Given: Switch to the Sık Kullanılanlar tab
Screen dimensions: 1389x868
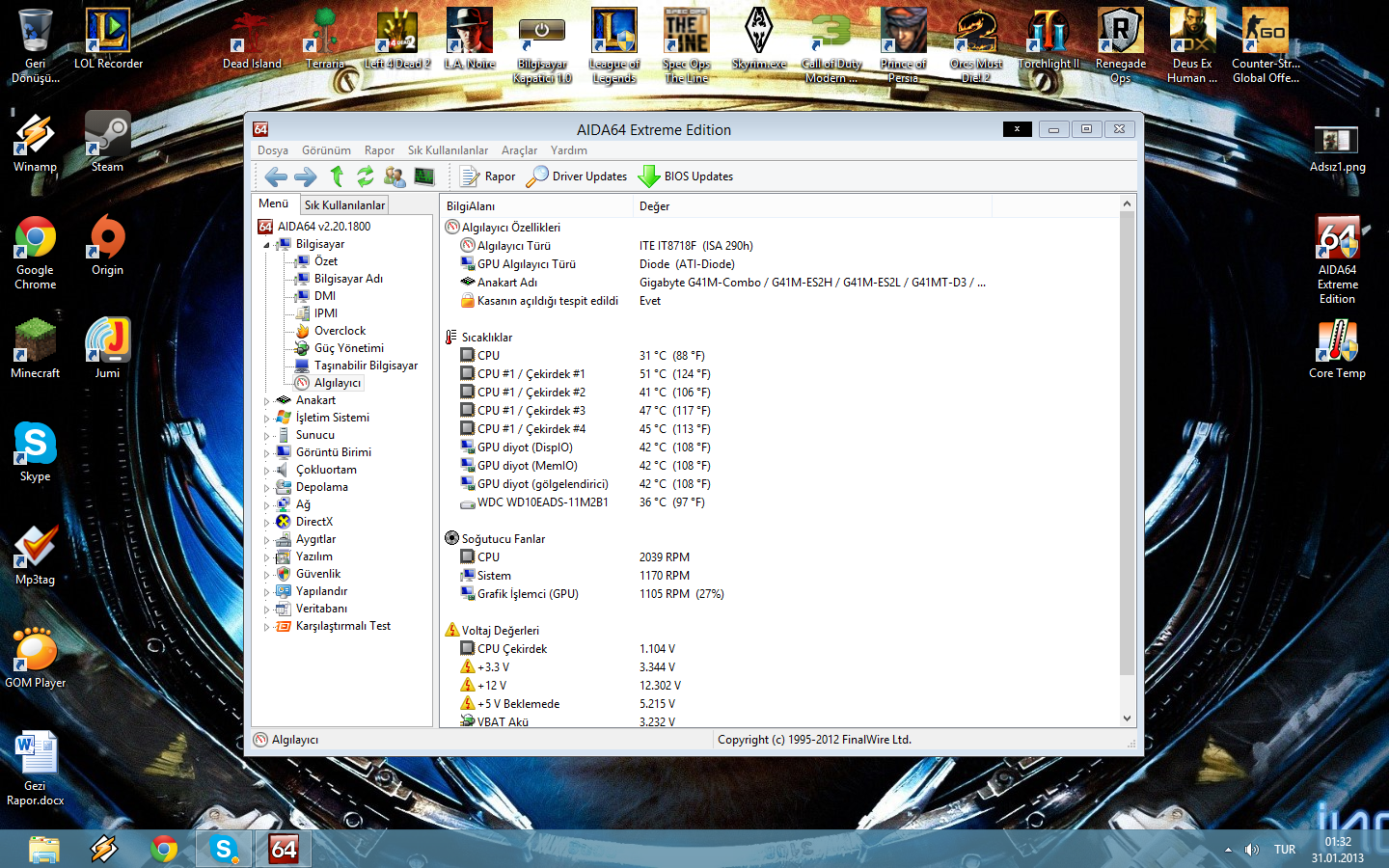Looking at the screenshot, I should [344, 204].
